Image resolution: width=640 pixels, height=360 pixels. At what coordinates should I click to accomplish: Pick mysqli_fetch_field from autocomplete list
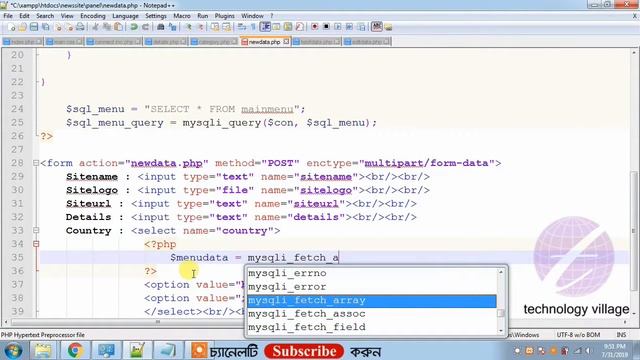[x=371, y=327]
